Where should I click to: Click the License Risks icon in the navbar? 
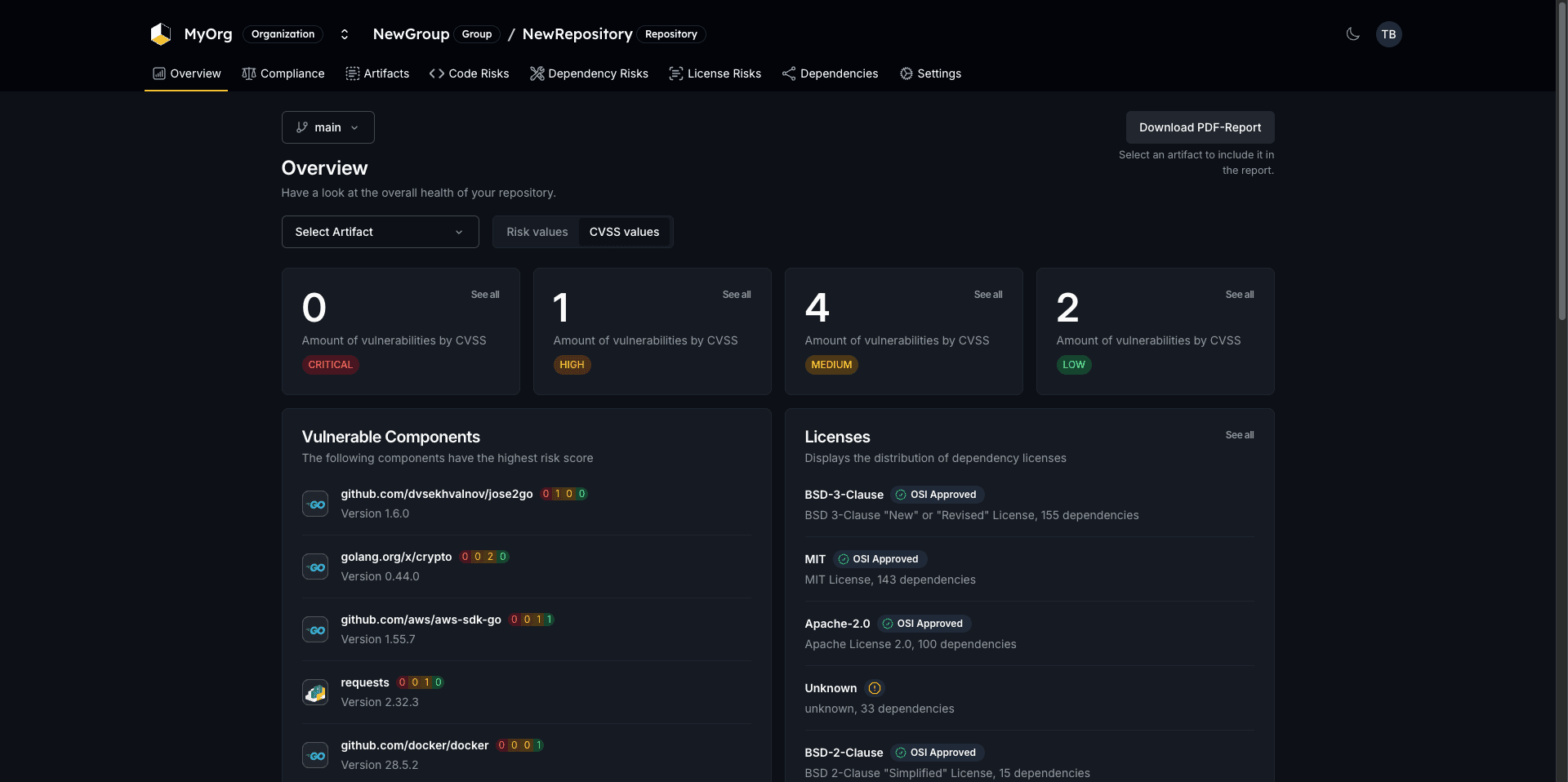677,73
